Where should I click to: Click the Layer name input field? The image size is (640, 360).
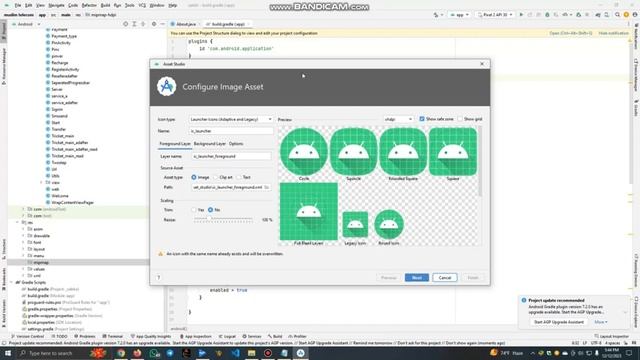[231, 156]
